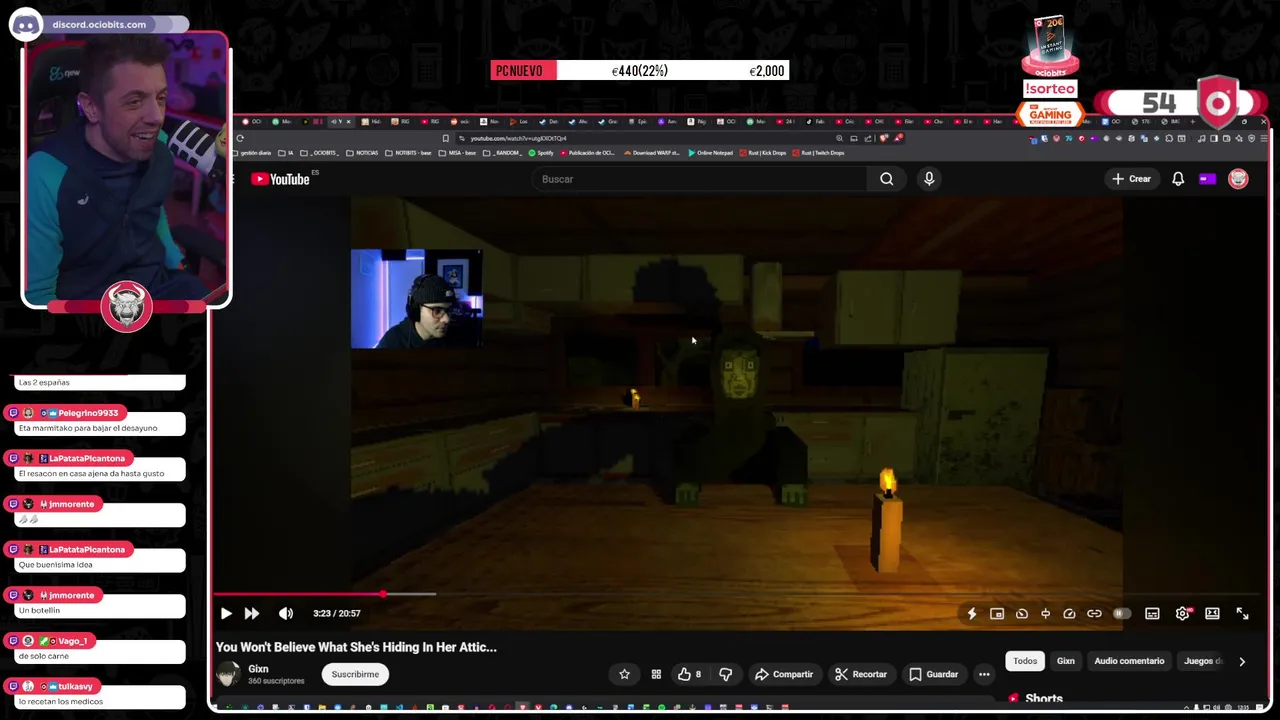Mute the video player volume

(286, 613)
